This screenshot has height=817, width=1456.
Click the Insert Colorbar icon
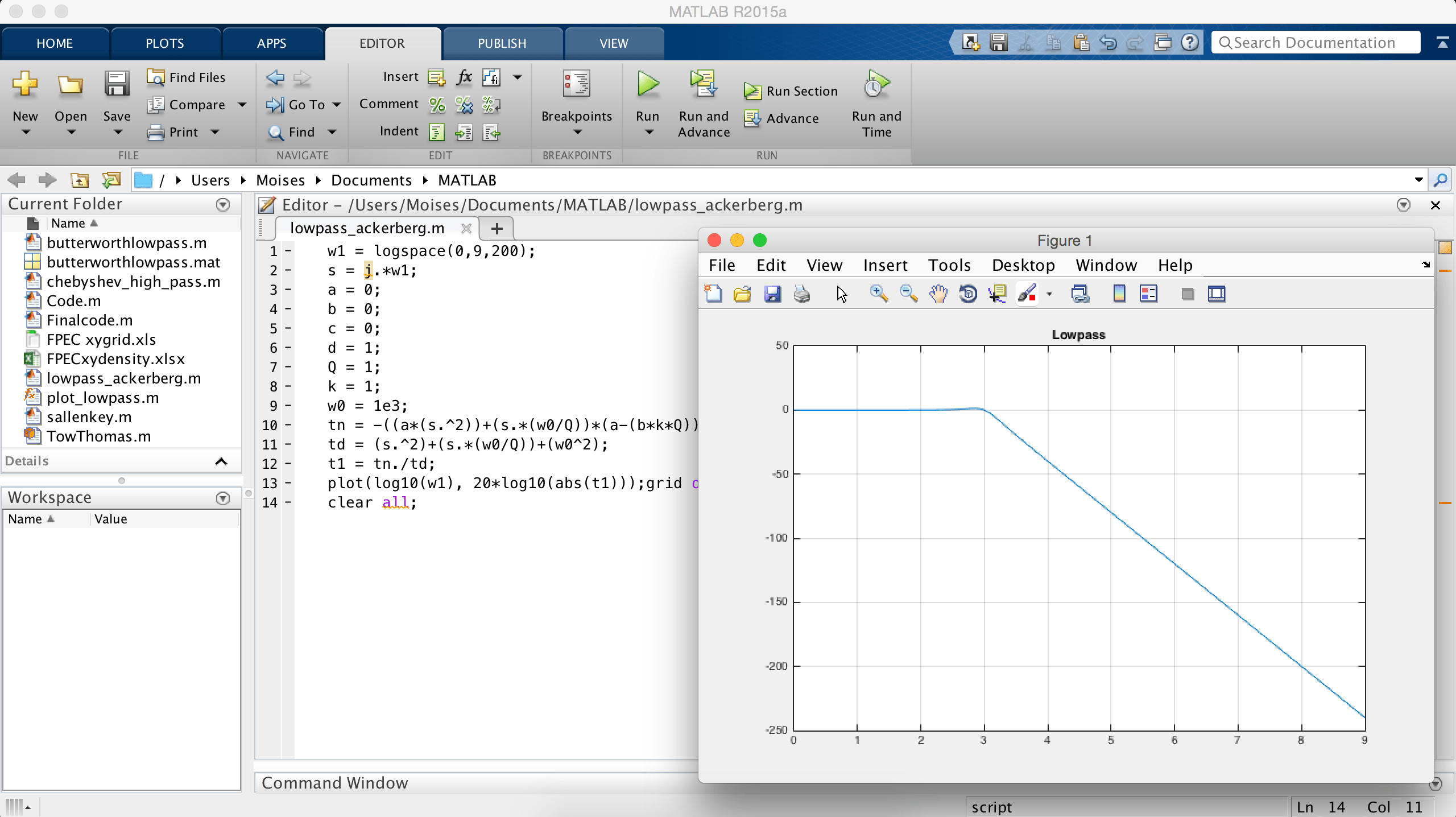(1119, 294)
